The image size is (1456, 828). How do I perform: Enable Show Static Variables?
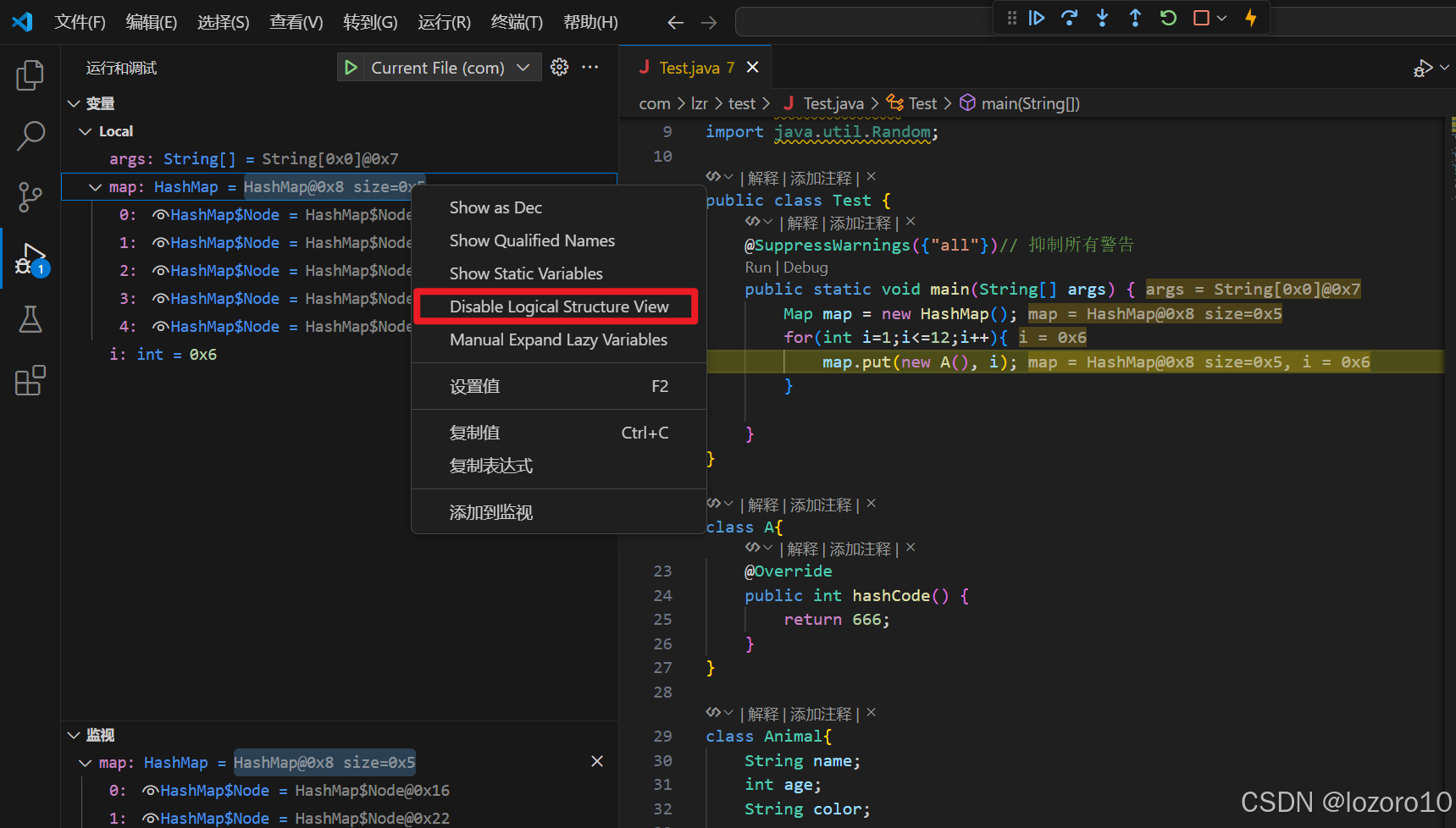point(526,273)
